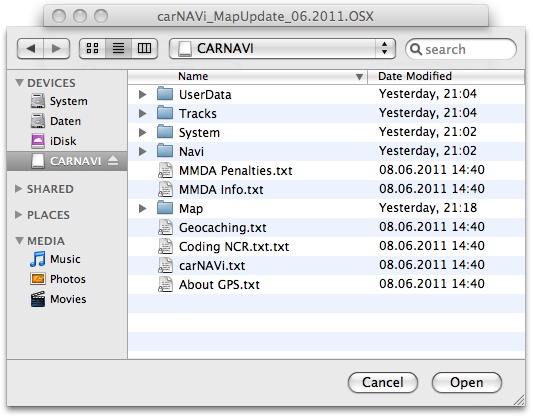Switch to column view mode
This screenshot has width=533, height=419.
(x=144, y=49)
